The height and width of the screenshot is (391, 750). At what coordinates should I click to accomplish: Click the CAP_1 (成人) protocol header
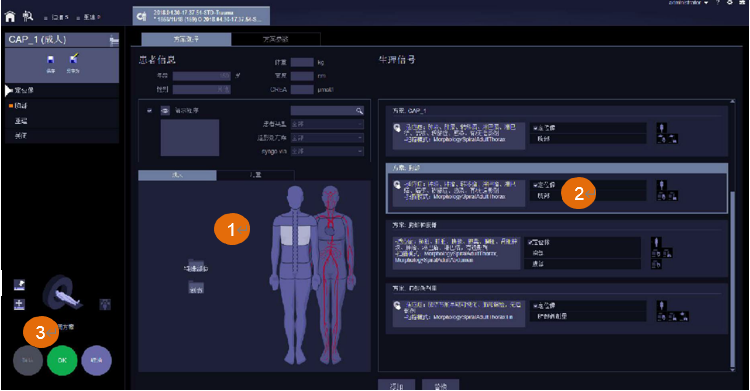tap(62, 40)
